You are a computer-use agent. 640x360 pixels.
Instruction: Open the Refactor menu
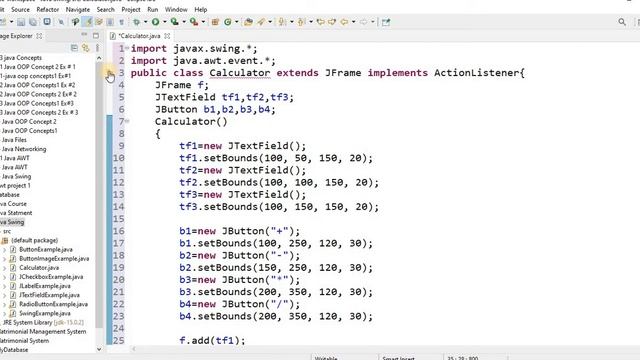click(x=47, y=9)
